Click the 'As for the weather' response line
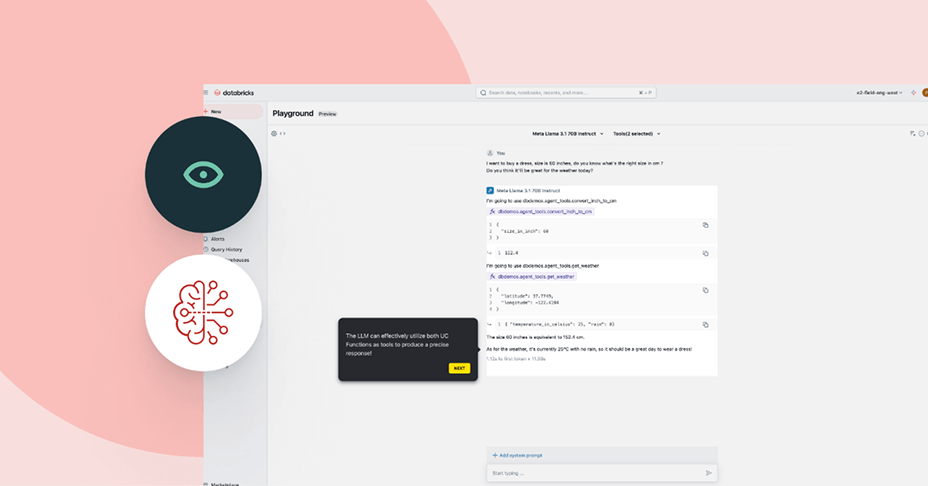Image resolution: width=928 pixels, height=486 pixels. point(589,349)
